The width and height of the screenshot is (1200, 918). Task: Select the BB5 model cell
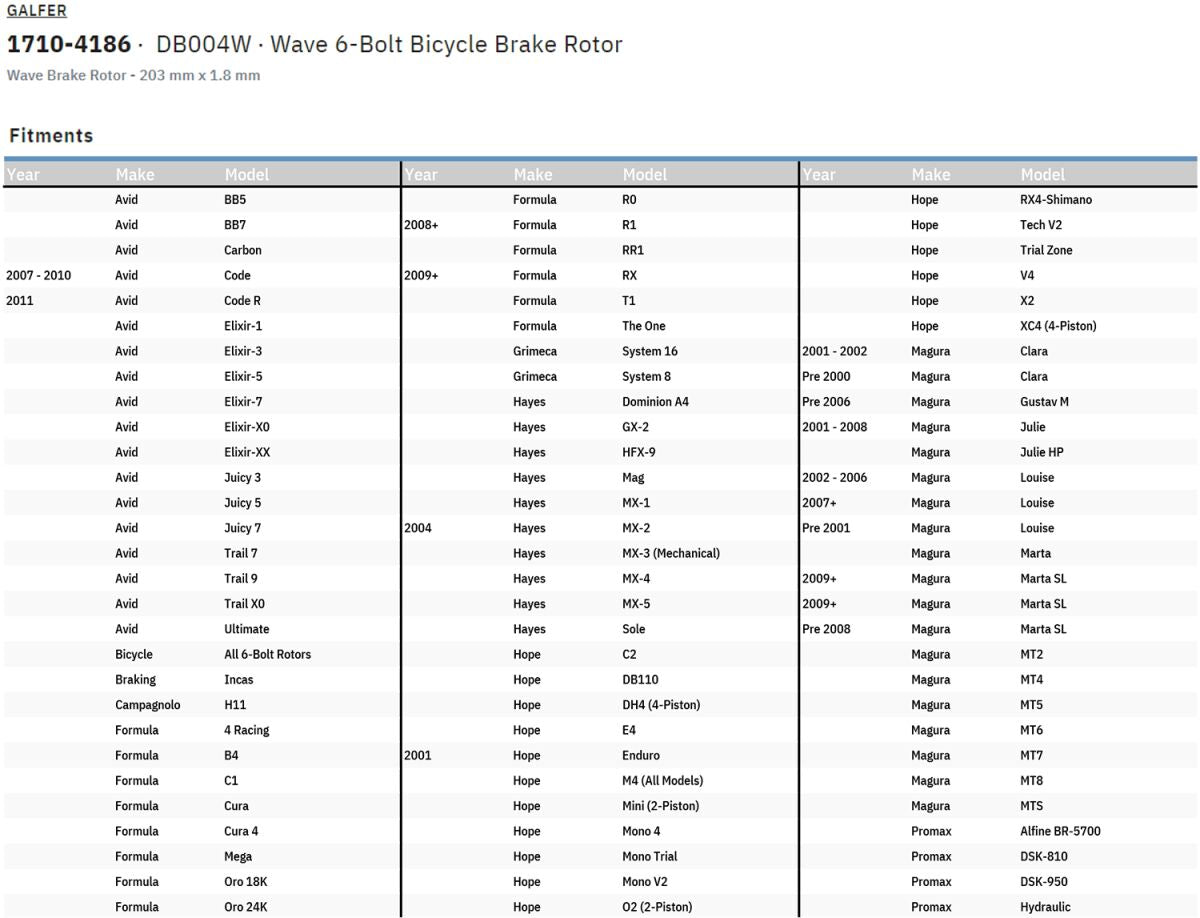(235, 200)
